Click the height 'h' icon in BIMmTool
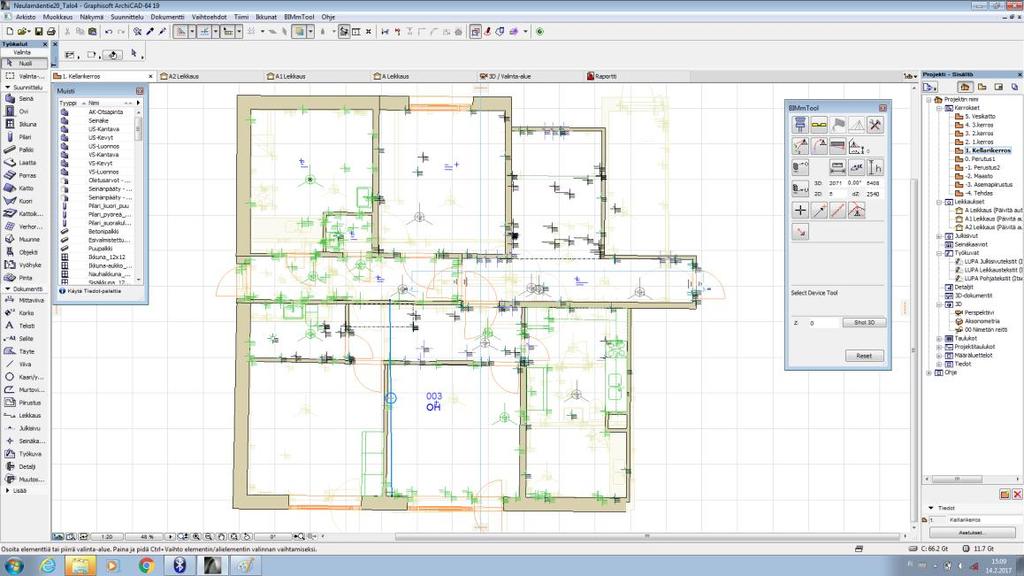The height and width of the screenshot is (576, 1024). [875, 168]
